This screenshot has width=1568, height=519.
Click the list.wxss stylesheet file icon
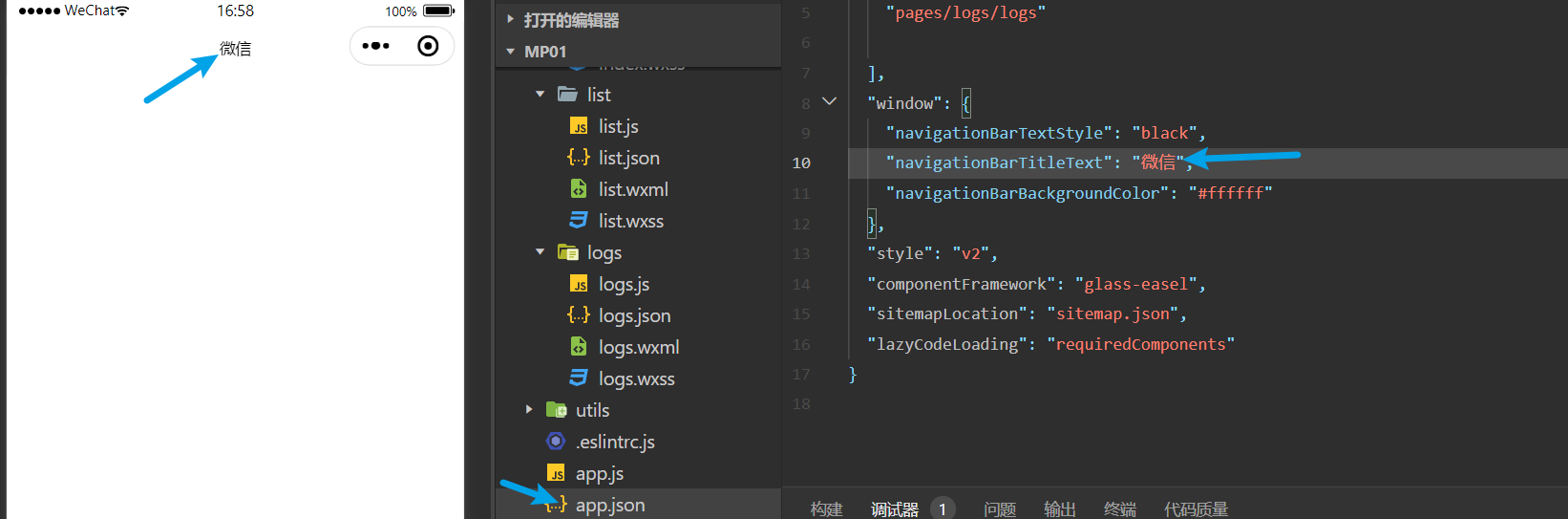579,221
